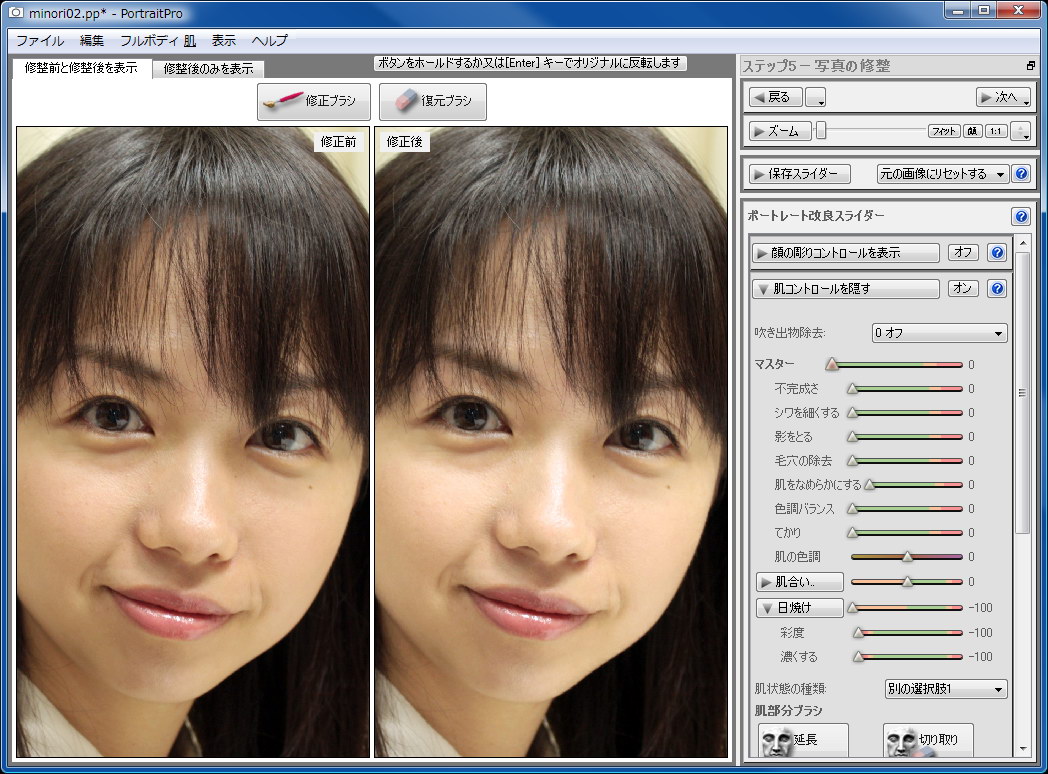1048x774 pixels.
Task: Click the 日焼け slider track
Action: click(907, 608)
